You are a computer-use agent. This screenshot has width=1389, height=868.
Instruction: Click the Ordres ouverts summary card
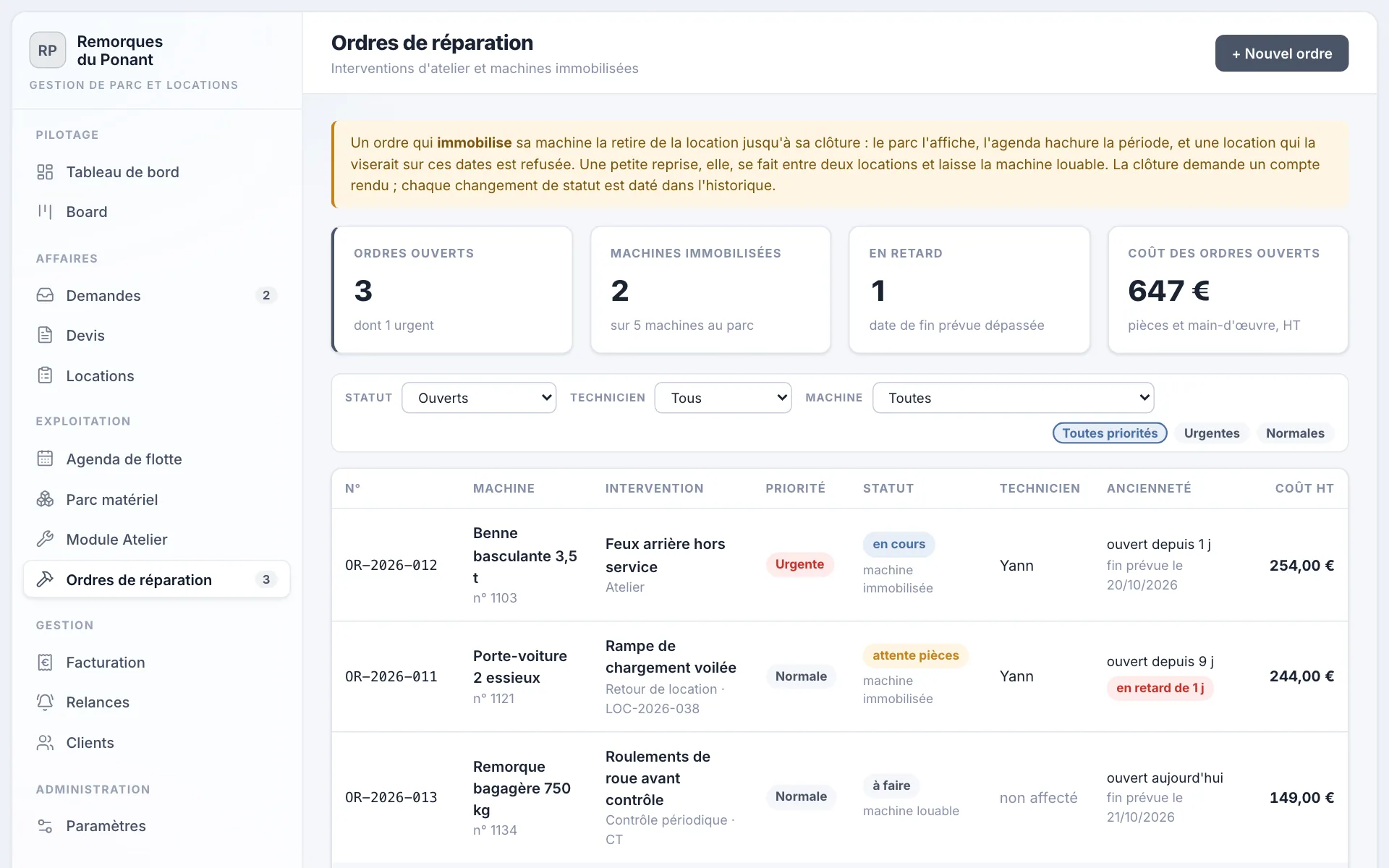tap(452, 290)
